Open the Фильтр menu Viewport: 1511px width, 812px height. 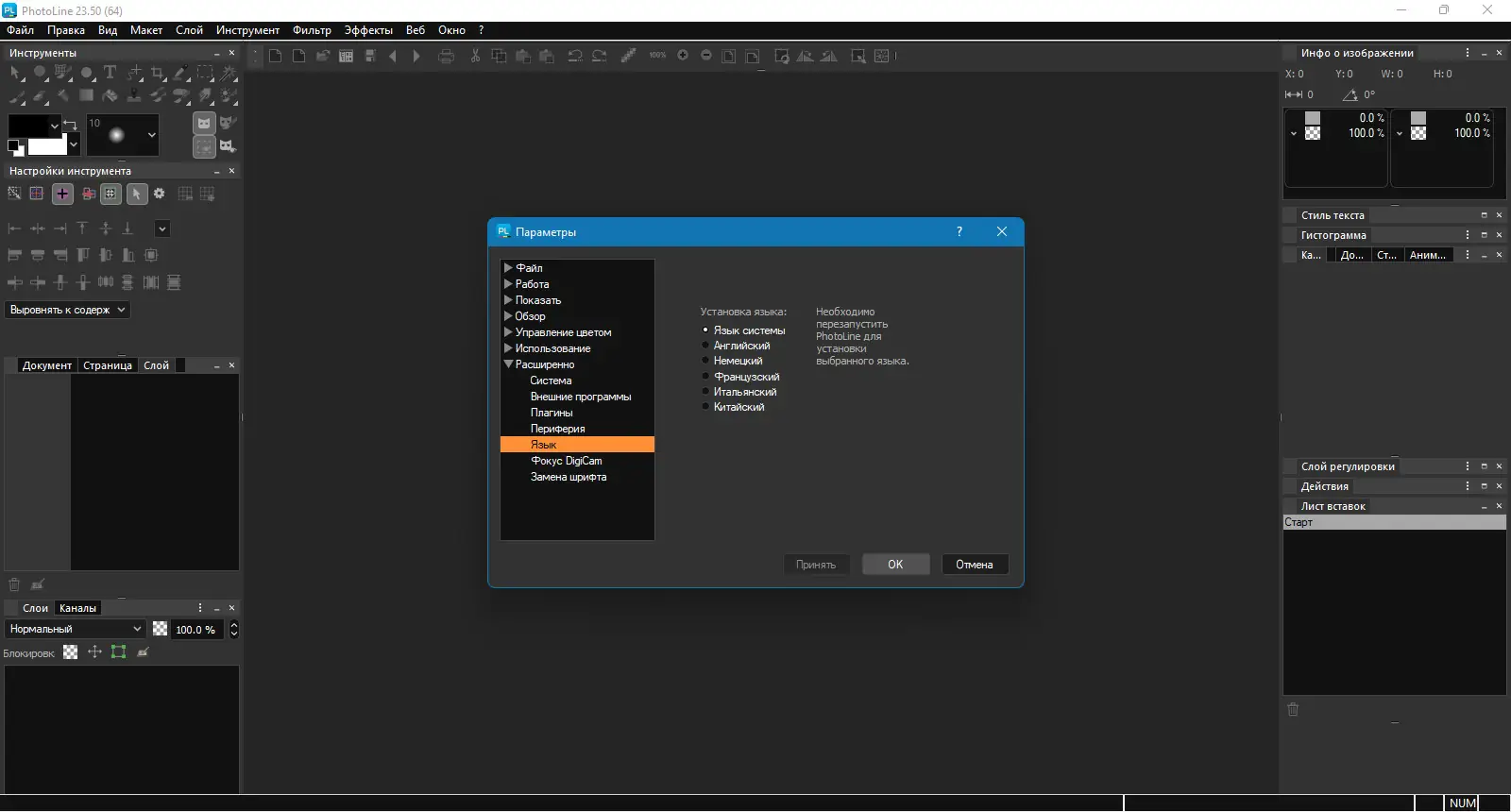click(312, 30)
